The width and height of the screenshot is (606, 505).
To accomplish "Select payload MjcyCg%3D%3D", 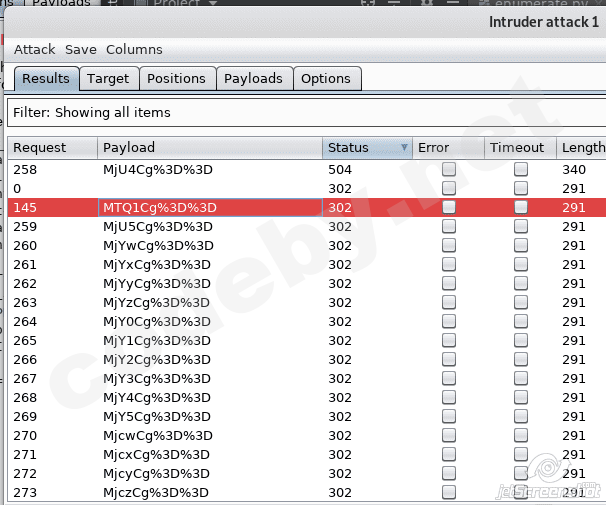I will click(156, 473).
